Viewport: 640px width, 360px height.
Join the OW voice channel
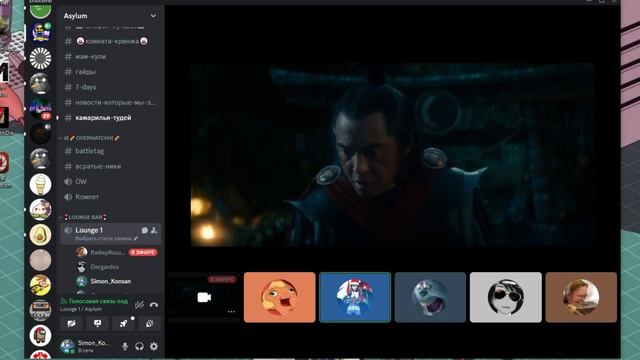tap(110, 182)
